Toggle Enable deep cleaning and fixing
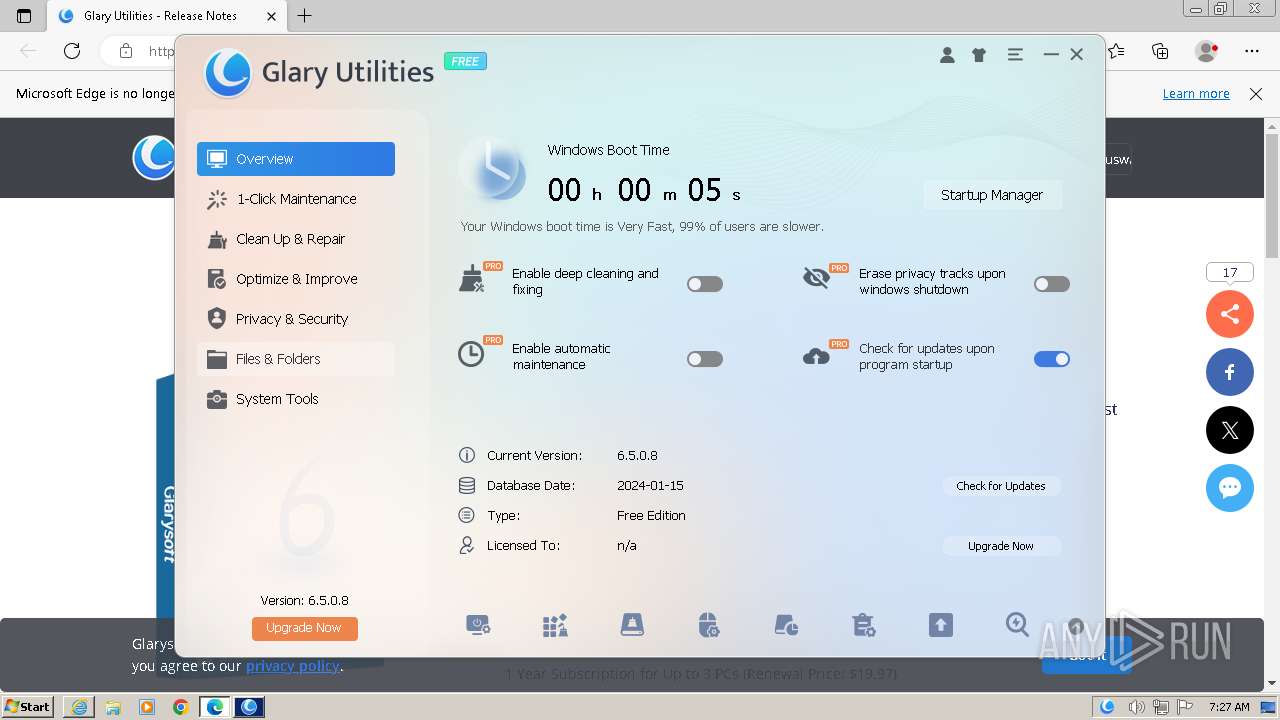1280x720 pixels. (705, 284)
